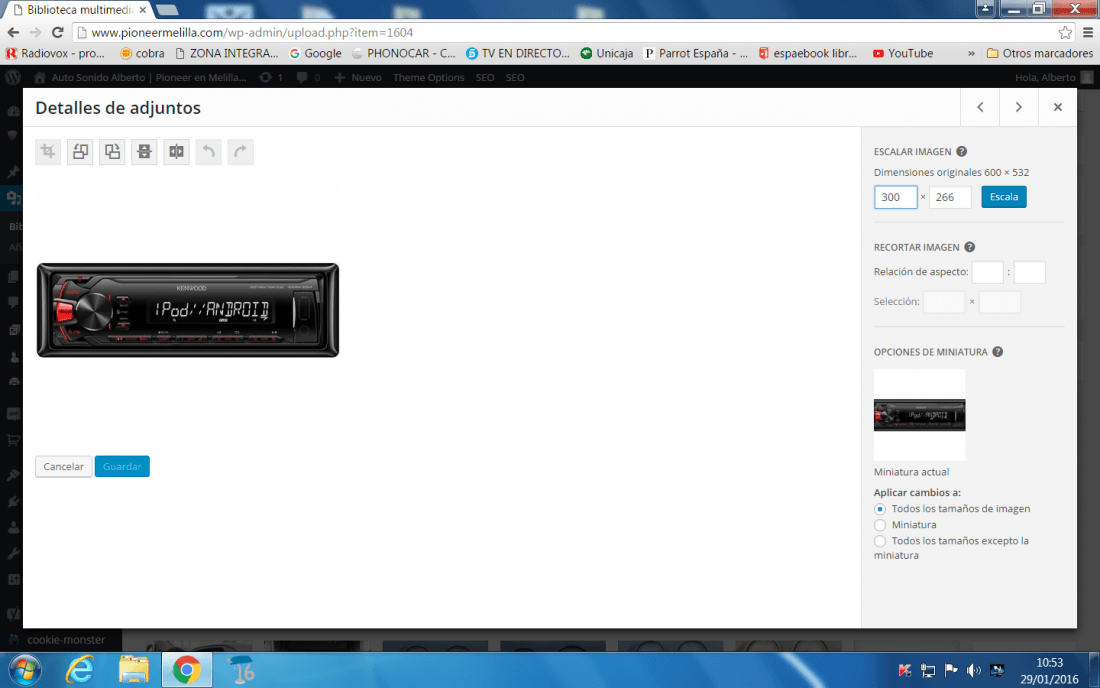Click Chrome taskbar icon
The image size is (1100, 688).
(187, 670)
